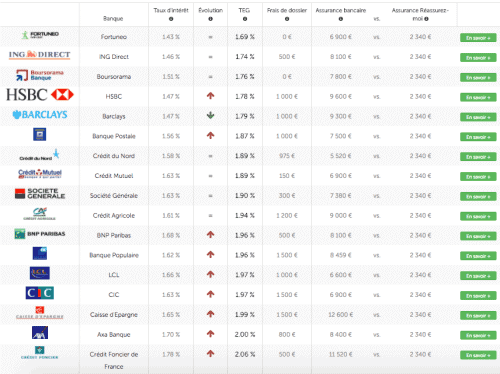Click info icon under Taux d'intérêt header
500x374 pixels.
171,19
